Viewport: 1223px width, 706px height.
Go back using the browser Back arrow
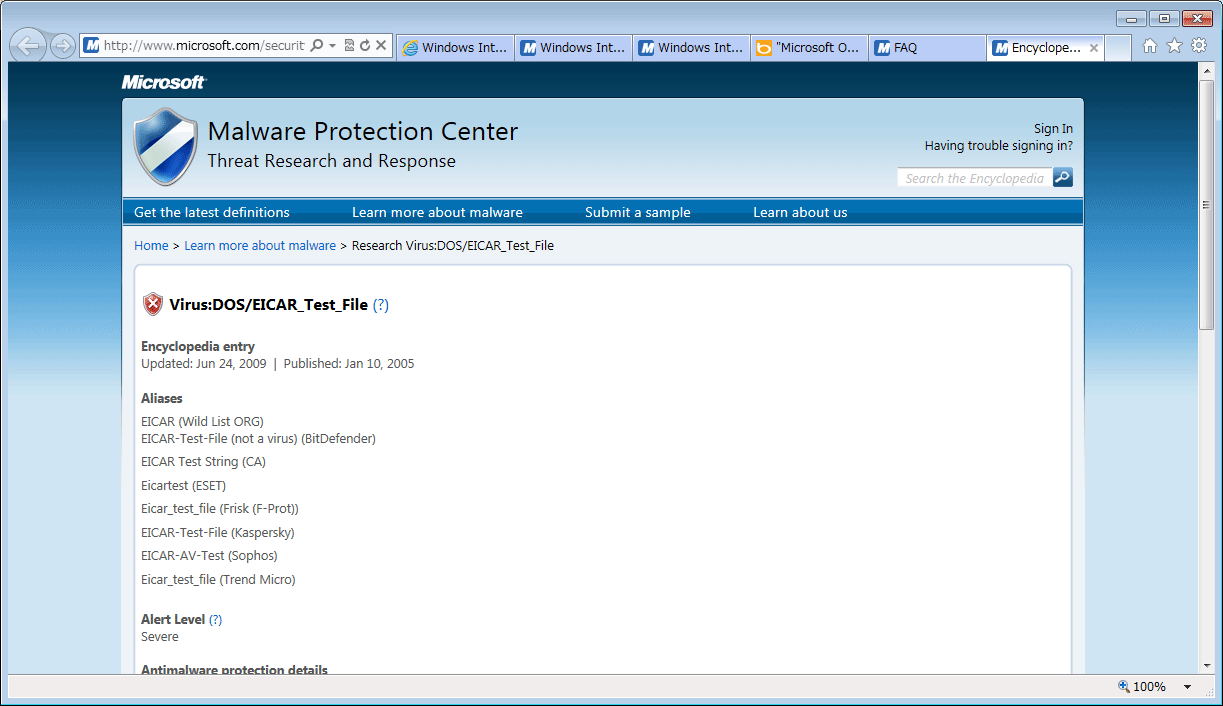tap(29, 45)
